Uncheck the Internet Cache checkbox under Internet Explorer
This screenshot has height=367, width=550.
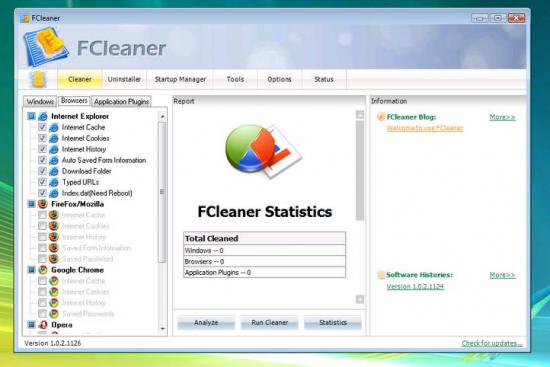click(42, 127)
